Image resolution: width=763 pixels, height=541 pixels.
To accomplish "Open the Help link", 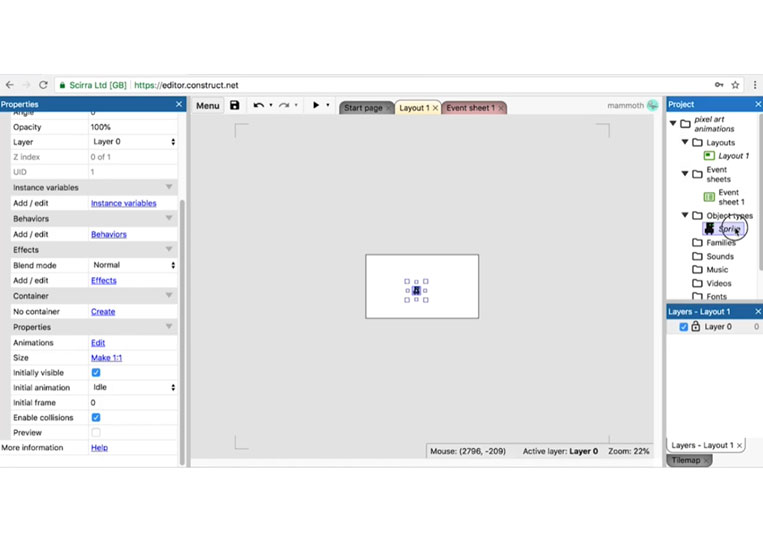I will click(99, 448).
